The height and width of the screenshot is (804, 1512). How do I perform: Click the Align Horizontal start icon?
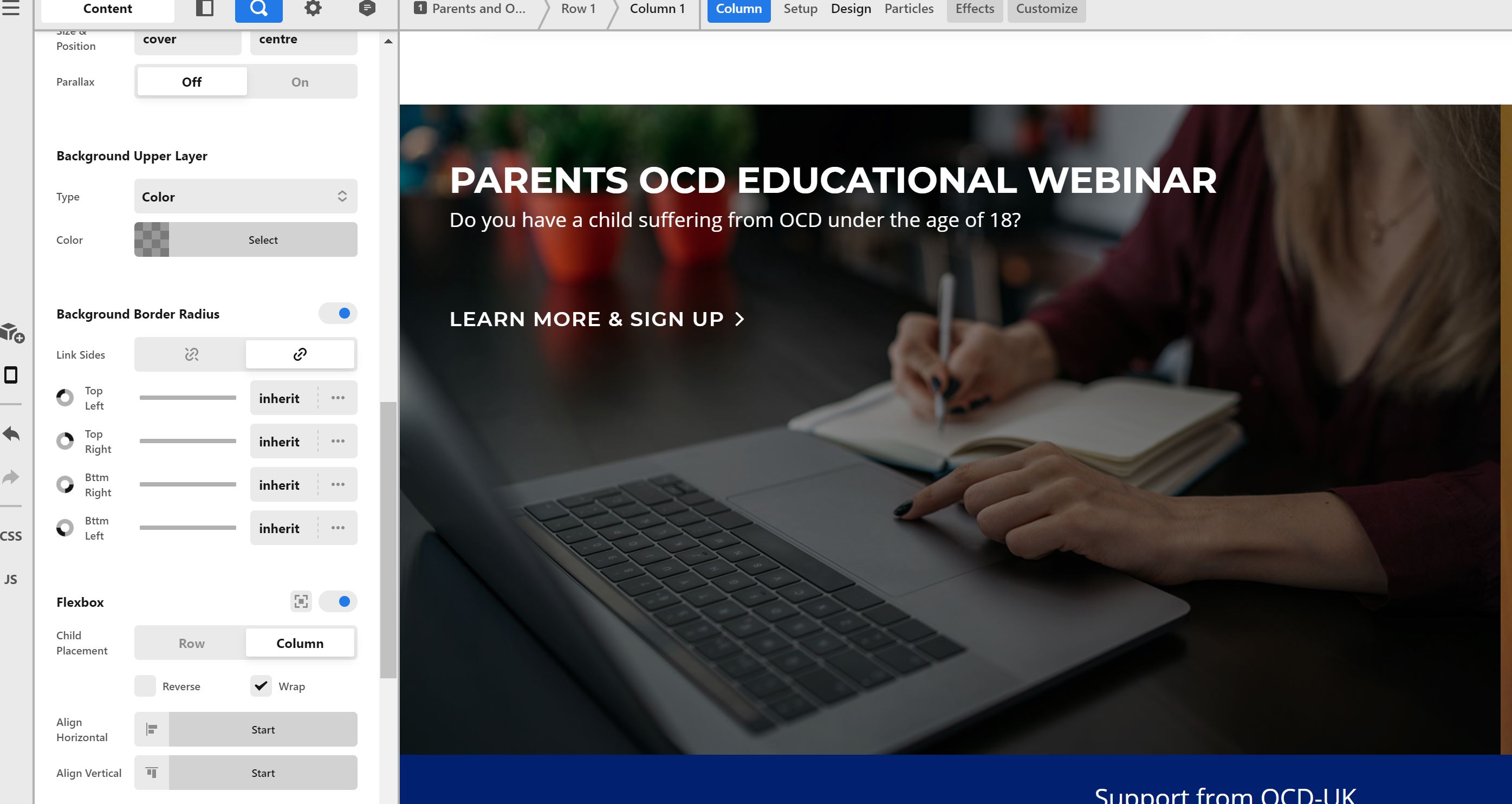(x=152, y=729)
